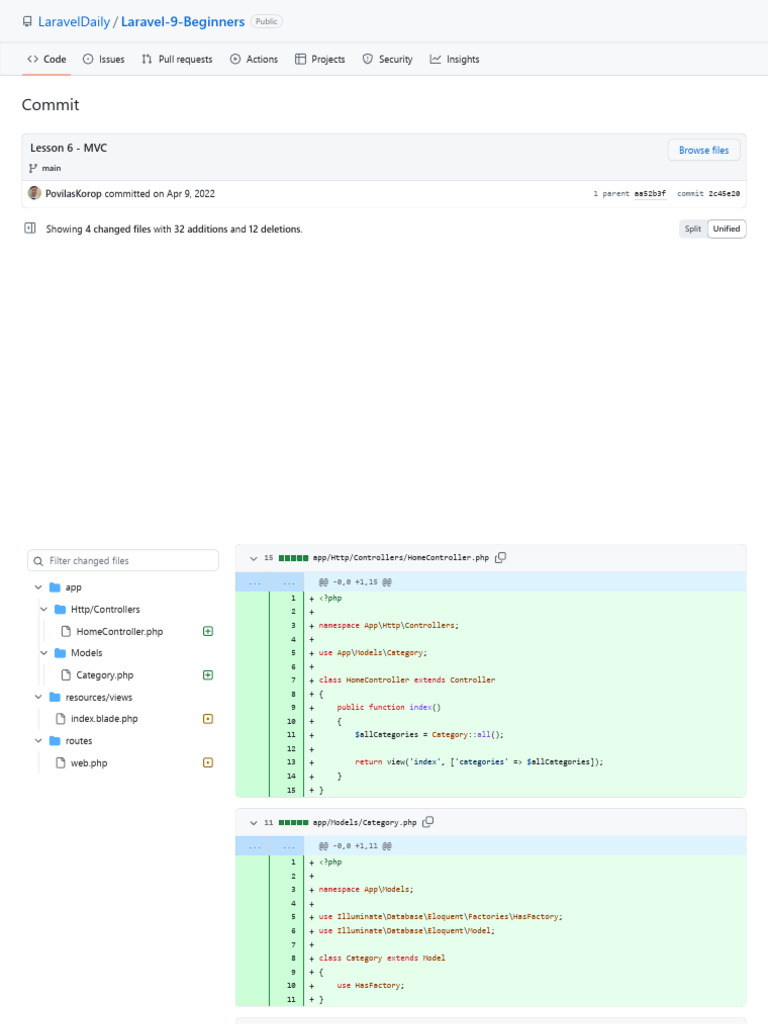
Task: Click the added-file badge next to Category.php
Action: click(208, 675)
